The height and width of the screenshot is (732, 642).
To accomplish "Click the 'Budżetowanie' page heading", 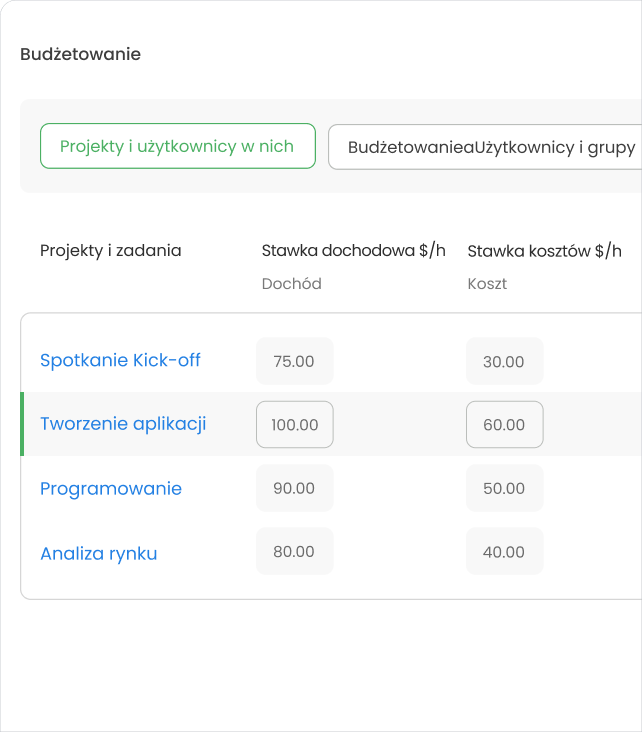I will (80, 54).
